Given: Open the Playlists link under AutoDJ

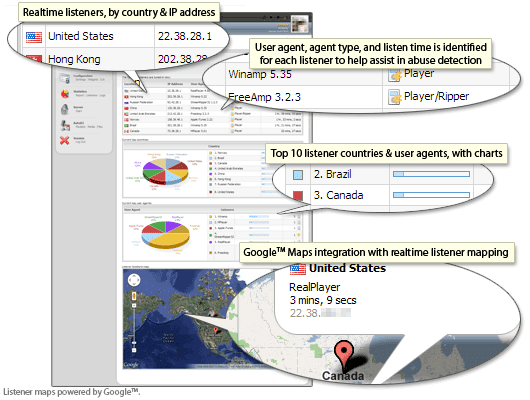Looking at the screenshot, I should tap(80, 127).
